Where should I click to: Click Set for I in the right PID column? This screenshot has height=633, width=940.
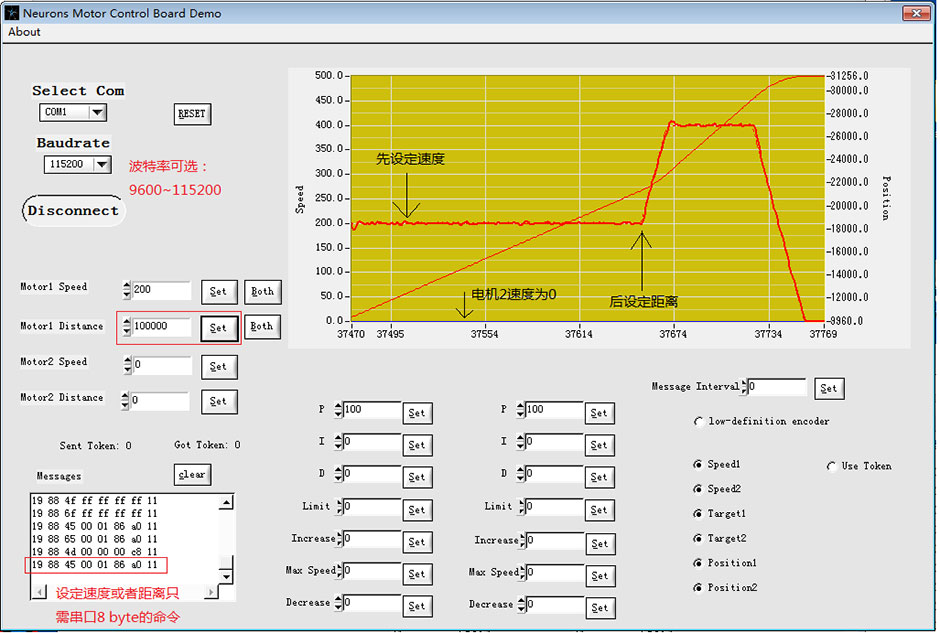[599, 445]
